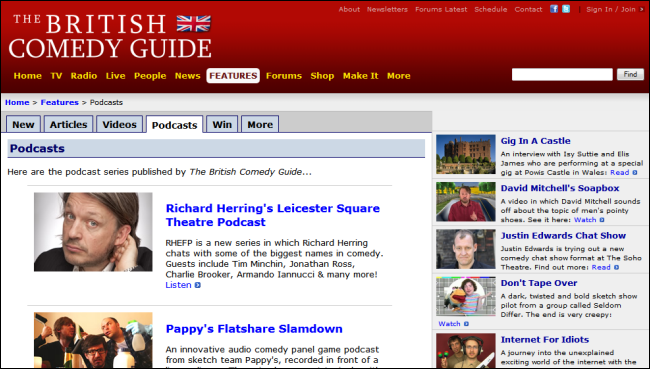Click arrow icon after Gig In A Castle Read
This screenshot has width=650, height=369.
(635, 172)
